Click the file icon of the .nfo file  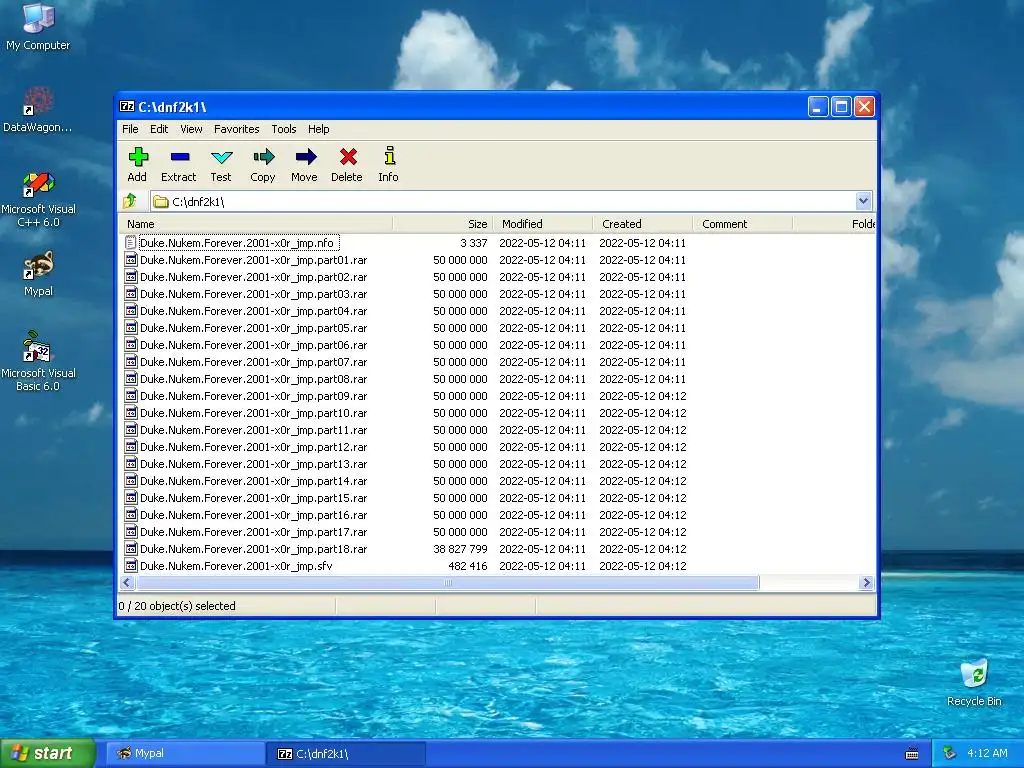(131, 243)
